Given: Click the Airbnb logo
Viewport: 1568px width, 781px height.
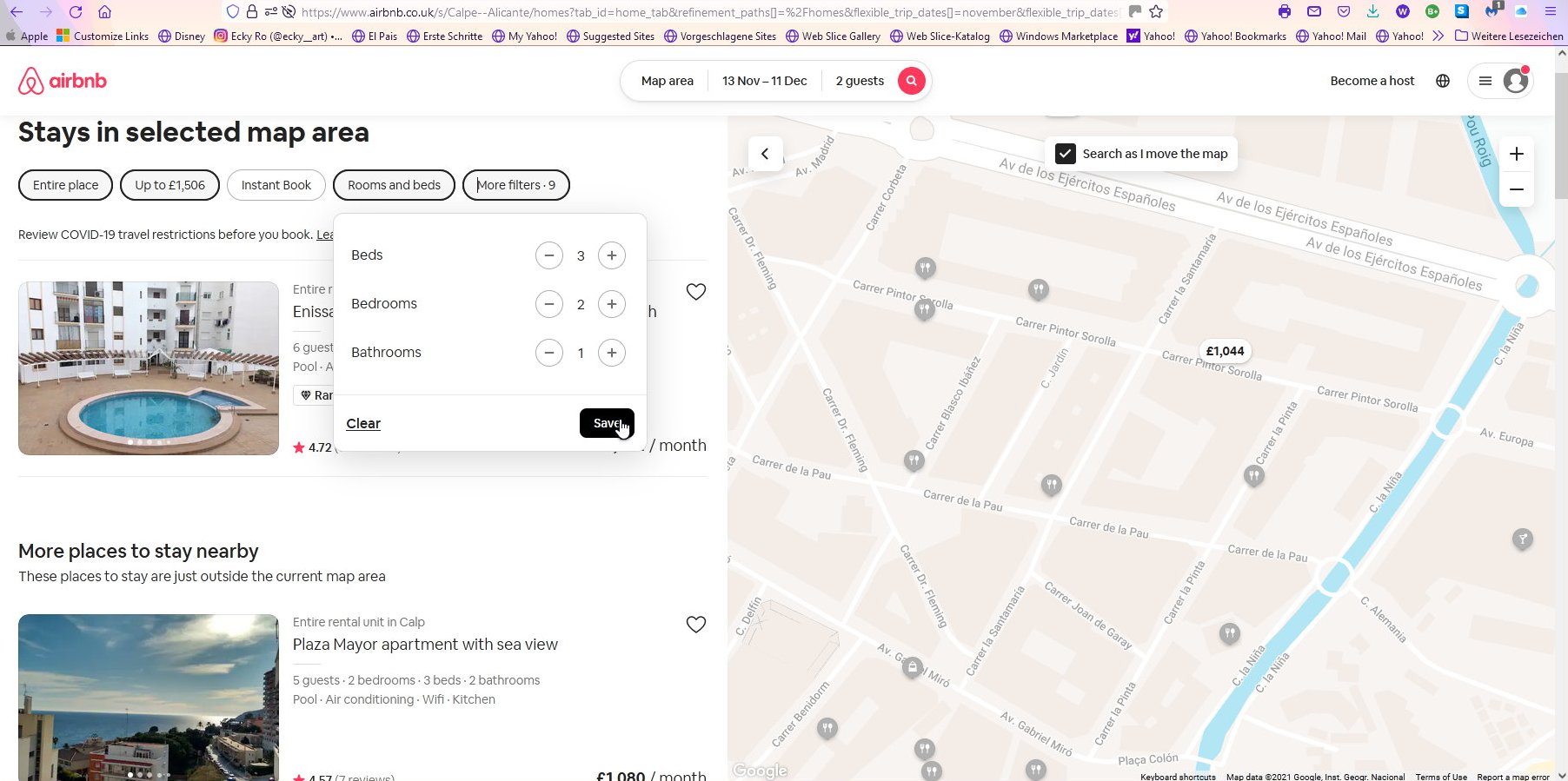Looking at the screenshot, I should click(63, 81).
